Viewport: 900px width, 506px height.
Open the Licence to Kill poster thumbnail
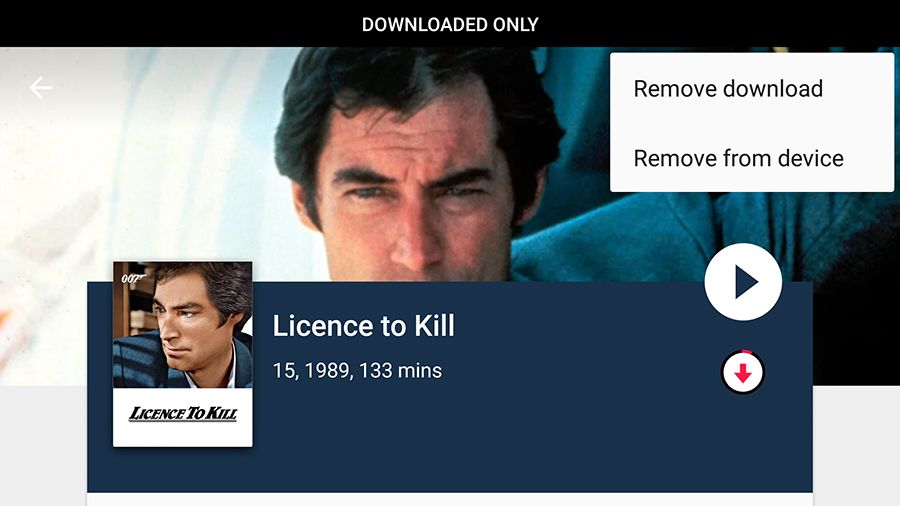pyautogui.click(x=183, y=354)
